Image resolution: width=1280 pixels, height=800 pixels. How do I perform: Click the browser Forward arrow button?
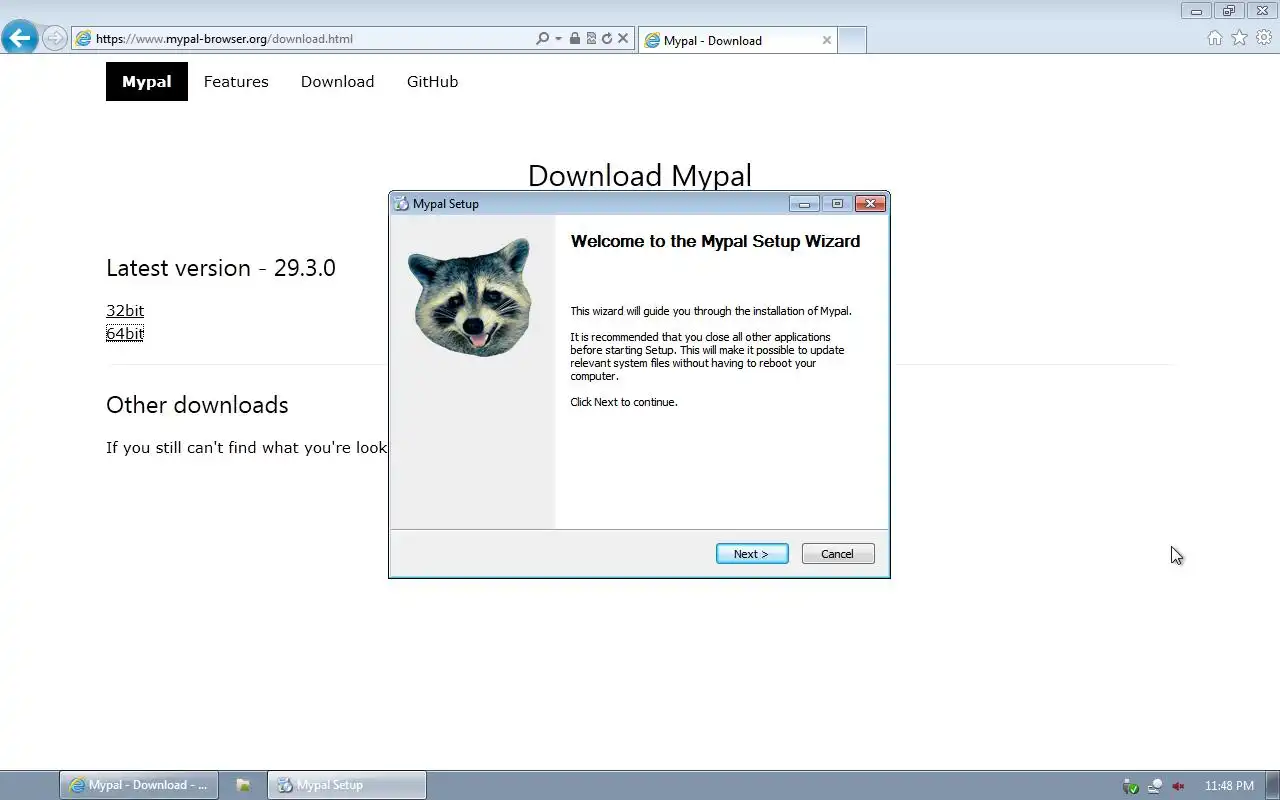tap(55, 38)
